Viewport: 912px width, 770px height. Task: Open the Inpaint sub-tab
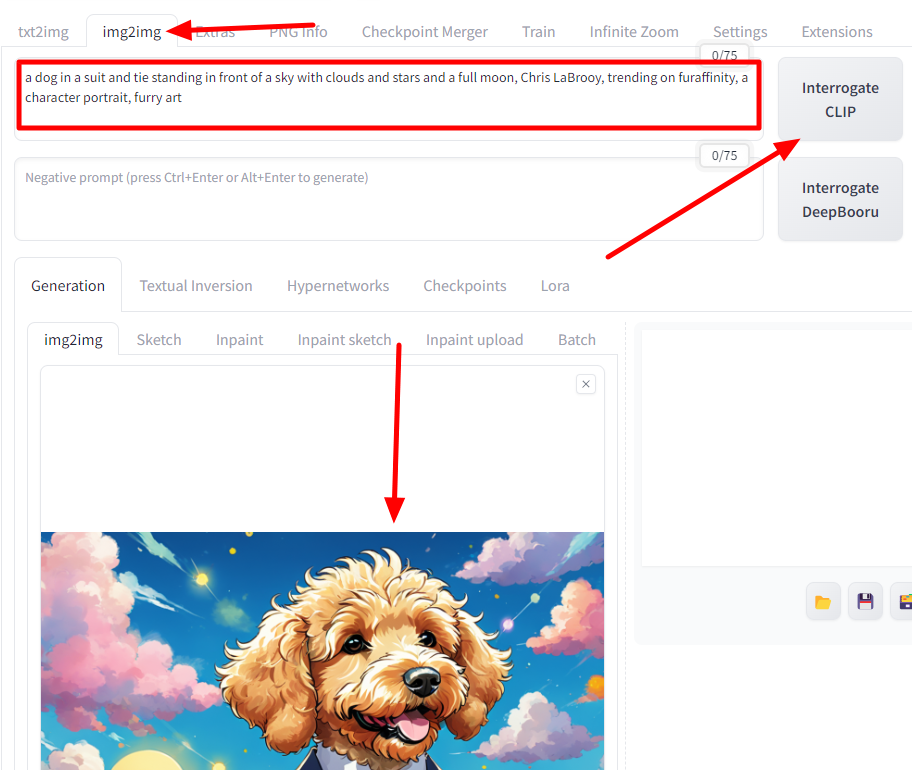(240, 340)
